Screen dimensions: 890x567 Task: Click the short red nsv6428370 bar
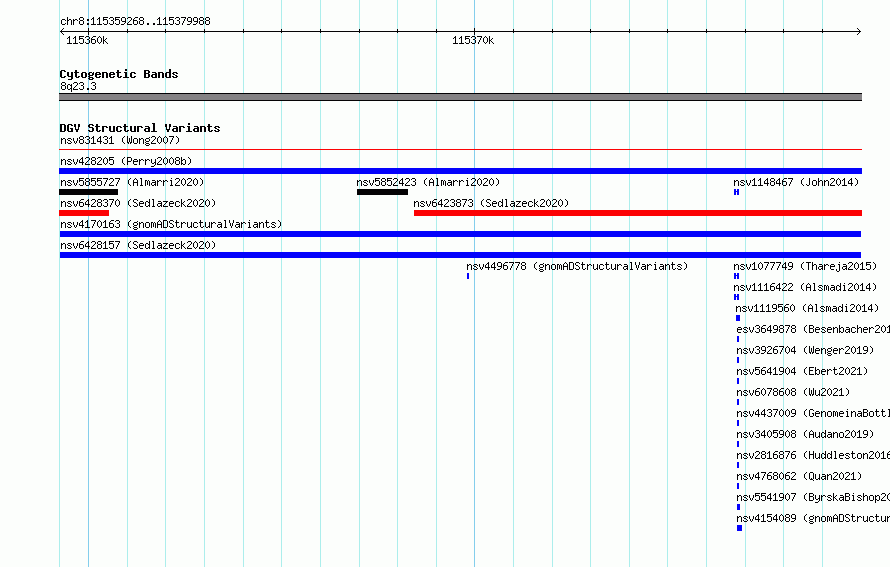pos(84,213)
